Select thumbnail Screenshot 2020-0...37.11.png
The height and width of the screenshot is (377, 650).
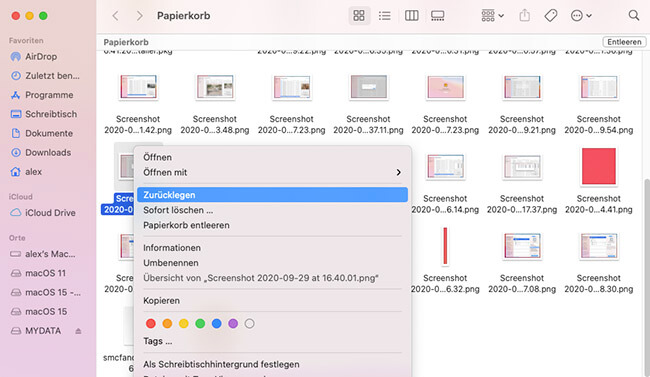[x=369, y=87]
